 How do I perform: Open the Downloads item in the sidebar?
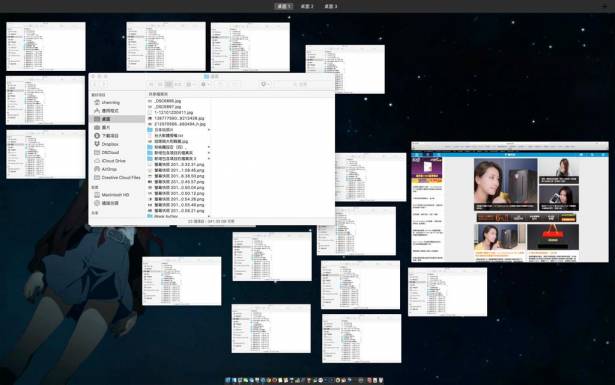click(110, 136)
